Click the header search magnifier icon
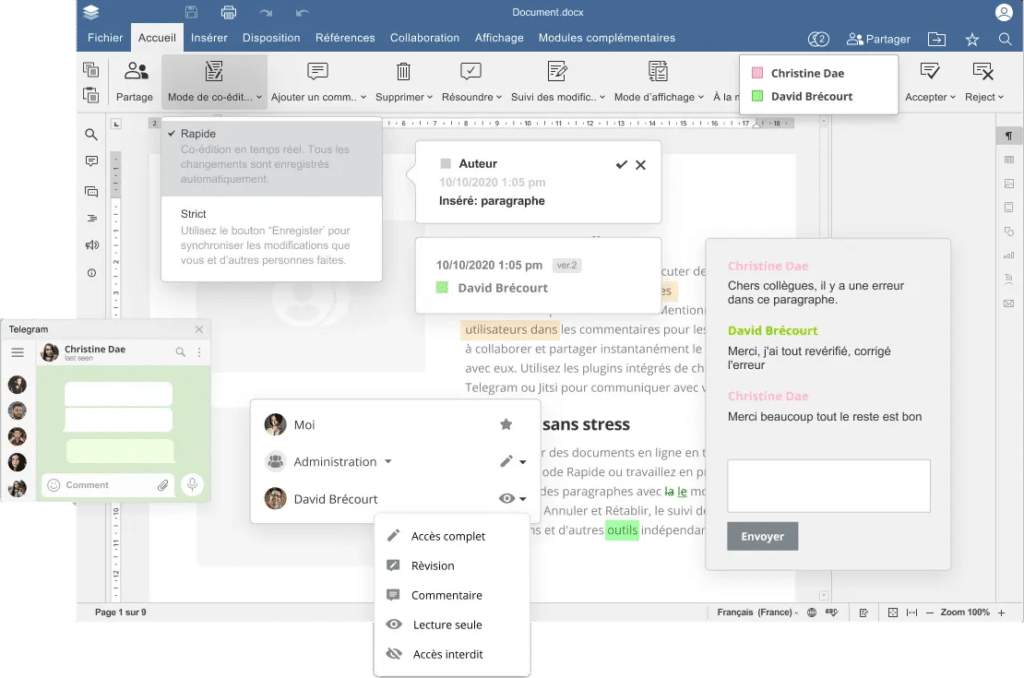The height and width of the screenshot is (678, 1024). tap(1005, 39)
